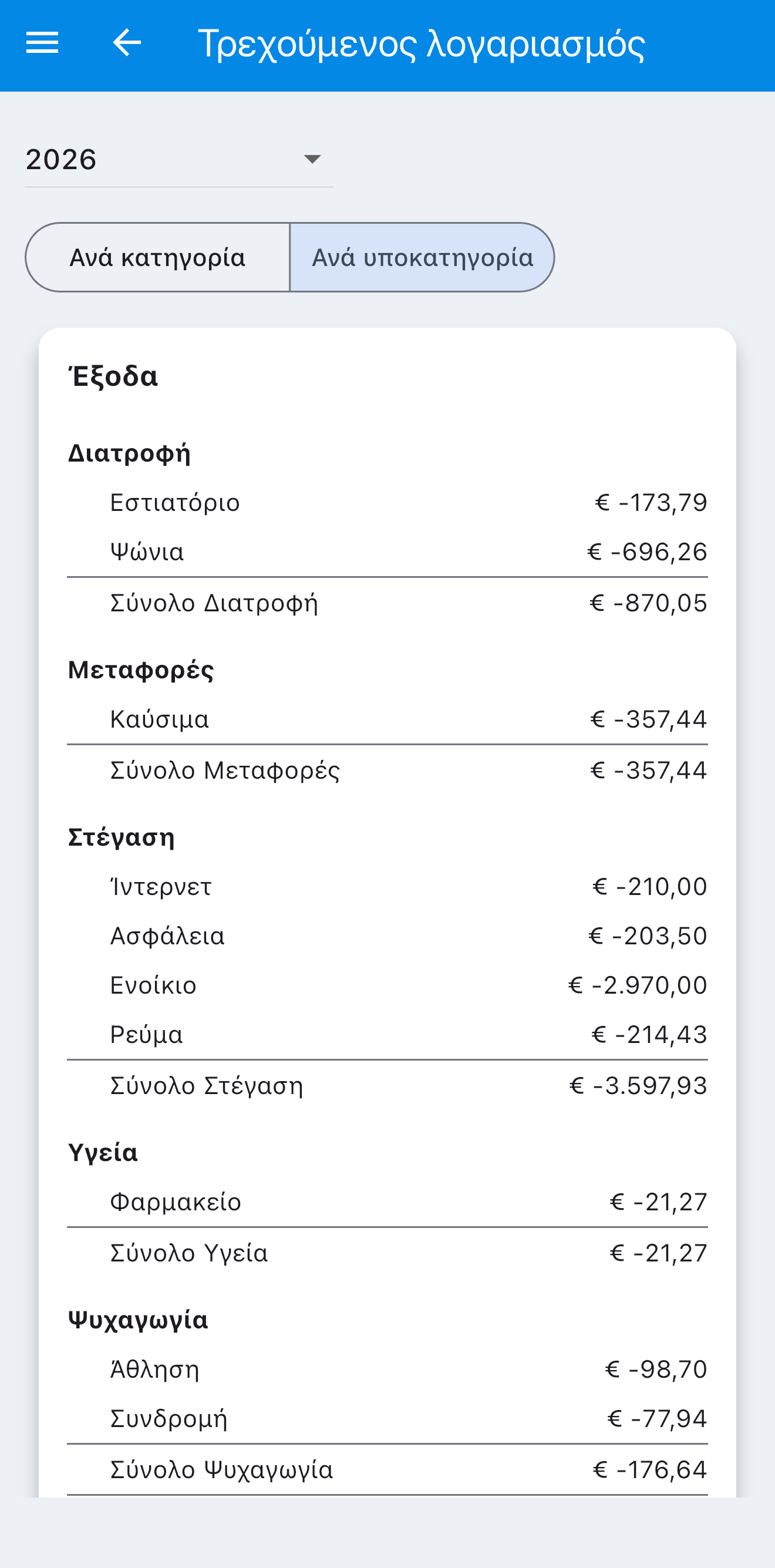Select the Στέγαση category heading

[x=121, y=837]
